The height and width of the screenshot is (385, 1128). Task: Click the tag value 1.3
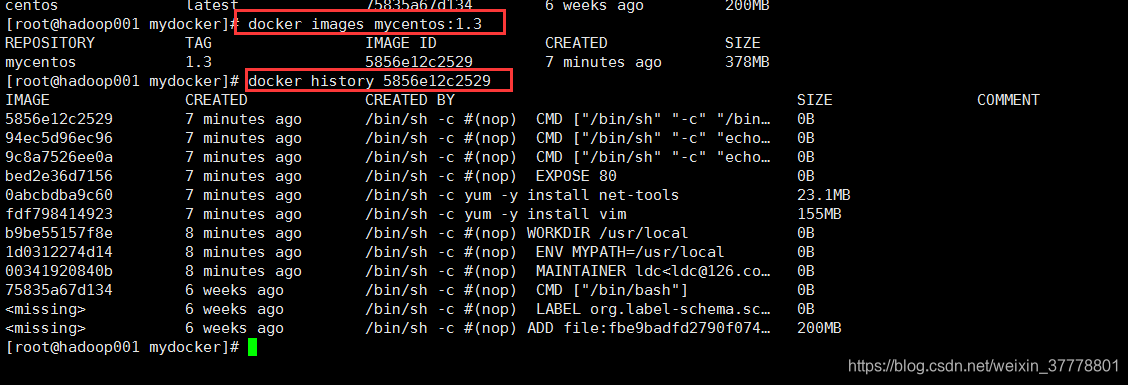pyautogui.click(x=199, y=63)
